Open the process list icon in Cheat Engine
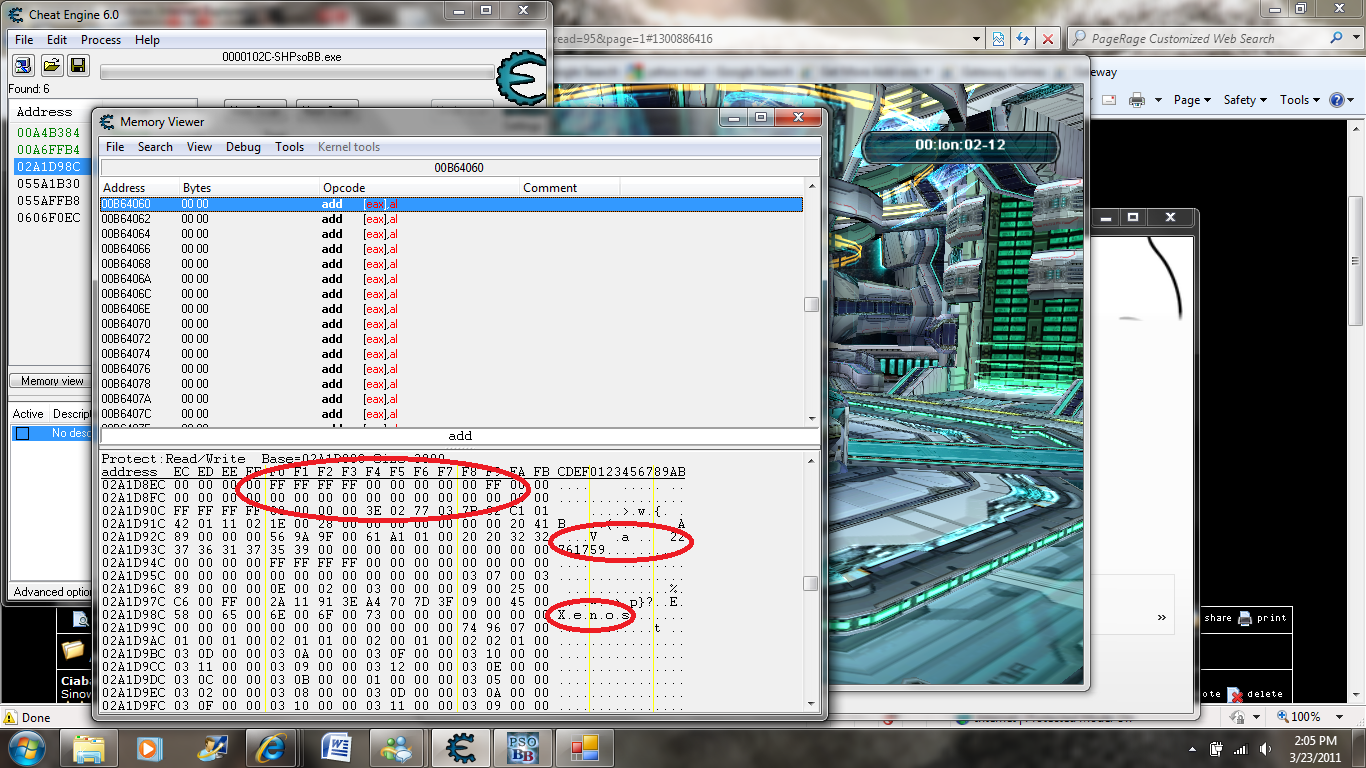Viewport: 1366px width, 768px height. 22,66
